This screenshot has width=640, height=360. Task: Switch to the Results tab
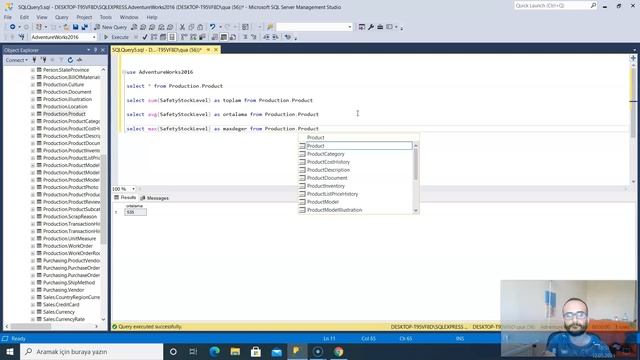point(125,198)
